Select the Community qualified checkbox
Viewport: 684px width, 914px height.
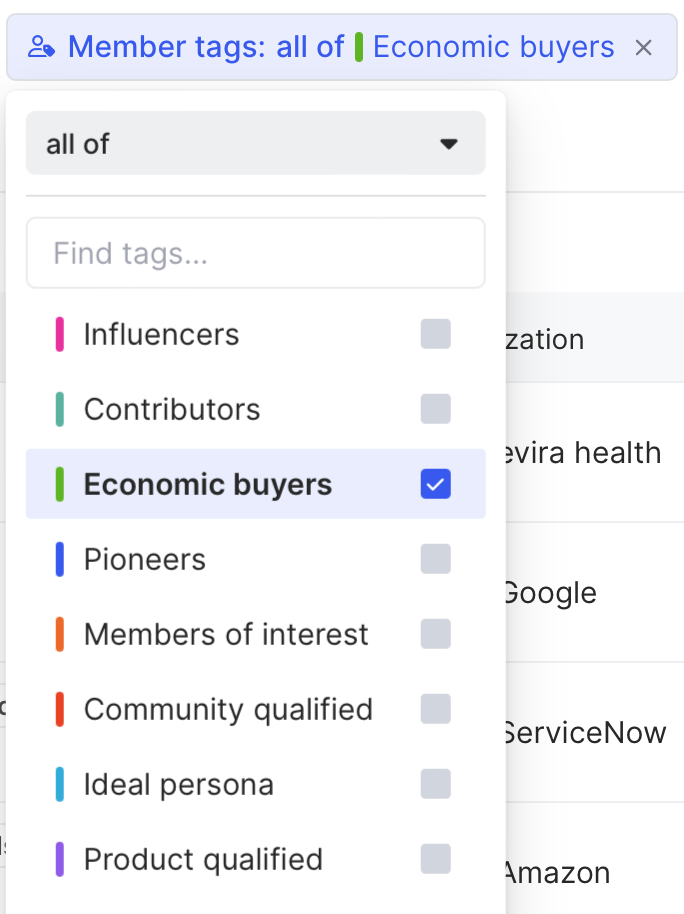coord(436,709)
